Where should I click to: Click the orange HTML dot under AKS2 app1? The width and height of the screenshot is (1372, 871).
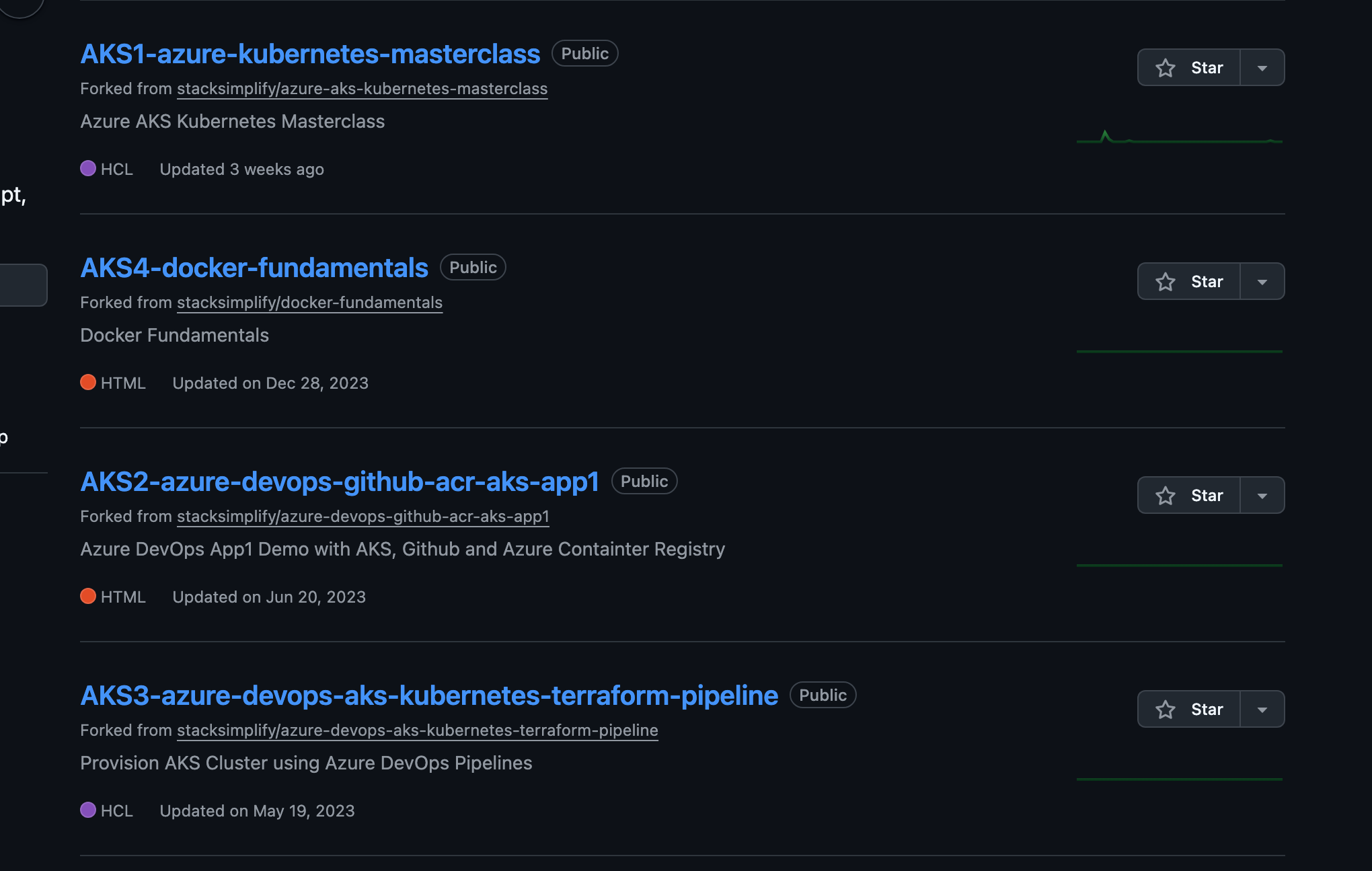(x=88, y=596)
